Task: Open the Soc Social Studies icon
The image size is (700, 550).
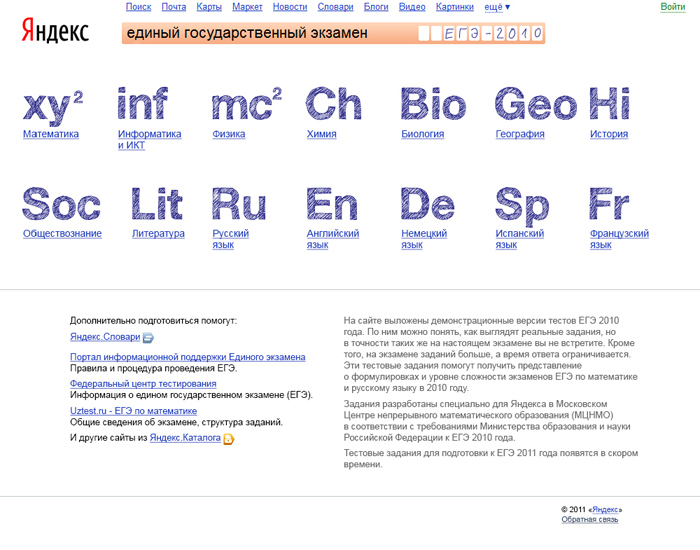Action: (x=61, y=204)
